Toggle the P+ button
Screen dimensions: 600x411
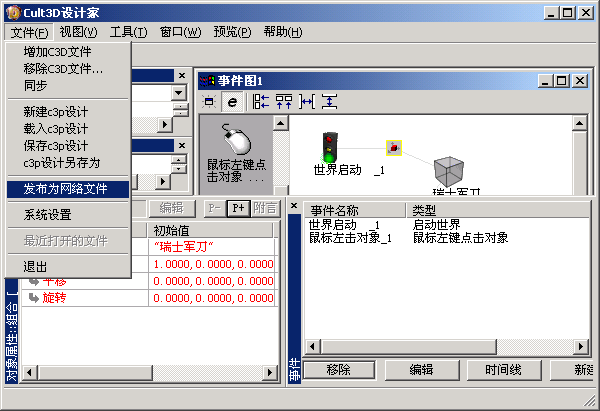click(x=238, y=208)
